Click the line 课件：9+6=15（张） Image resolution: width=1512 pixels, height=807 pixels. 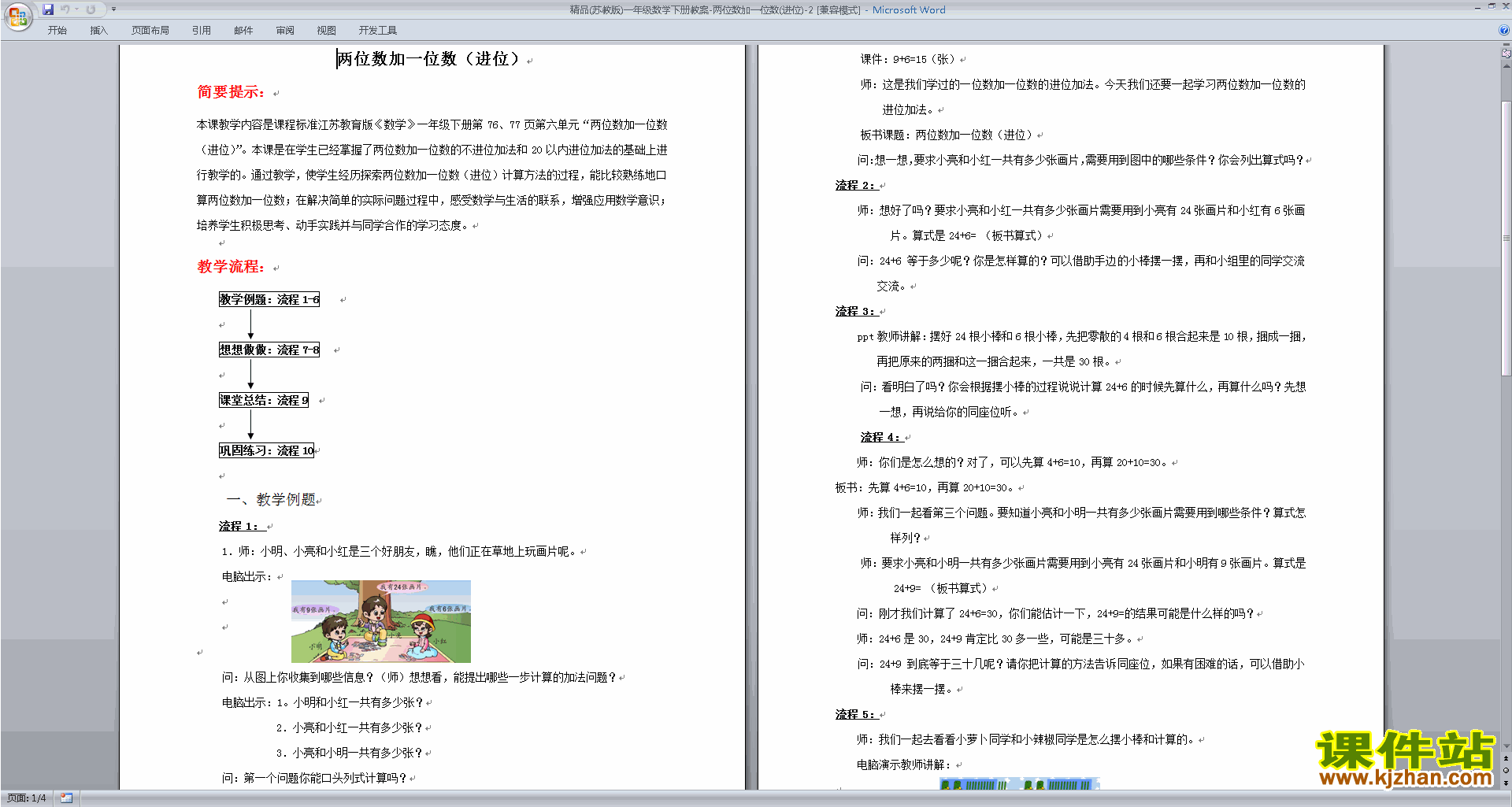coord(908,59)
